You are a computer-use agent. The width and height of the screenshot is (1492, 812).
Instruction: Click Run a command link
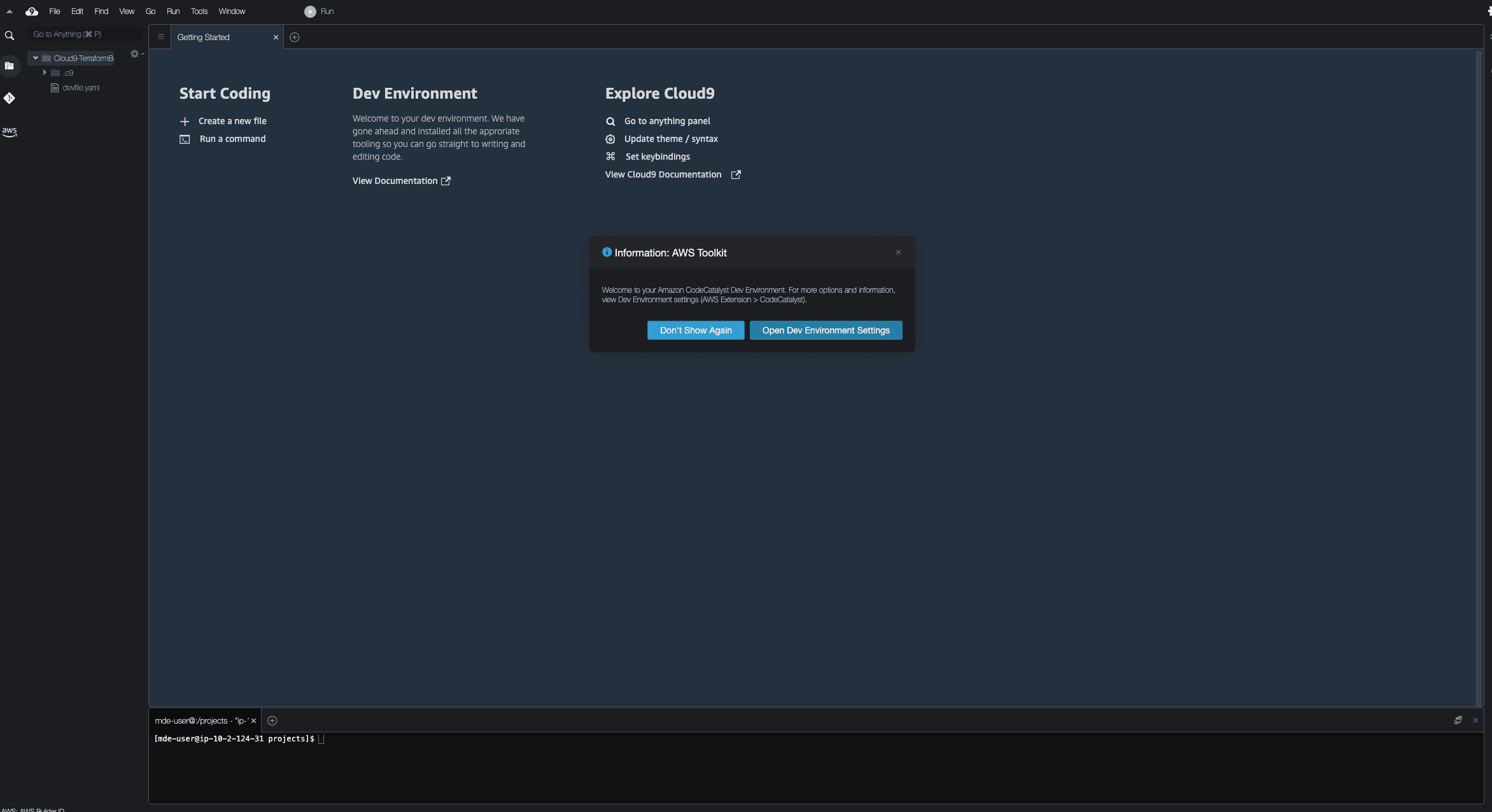click(x=232, y=139)
